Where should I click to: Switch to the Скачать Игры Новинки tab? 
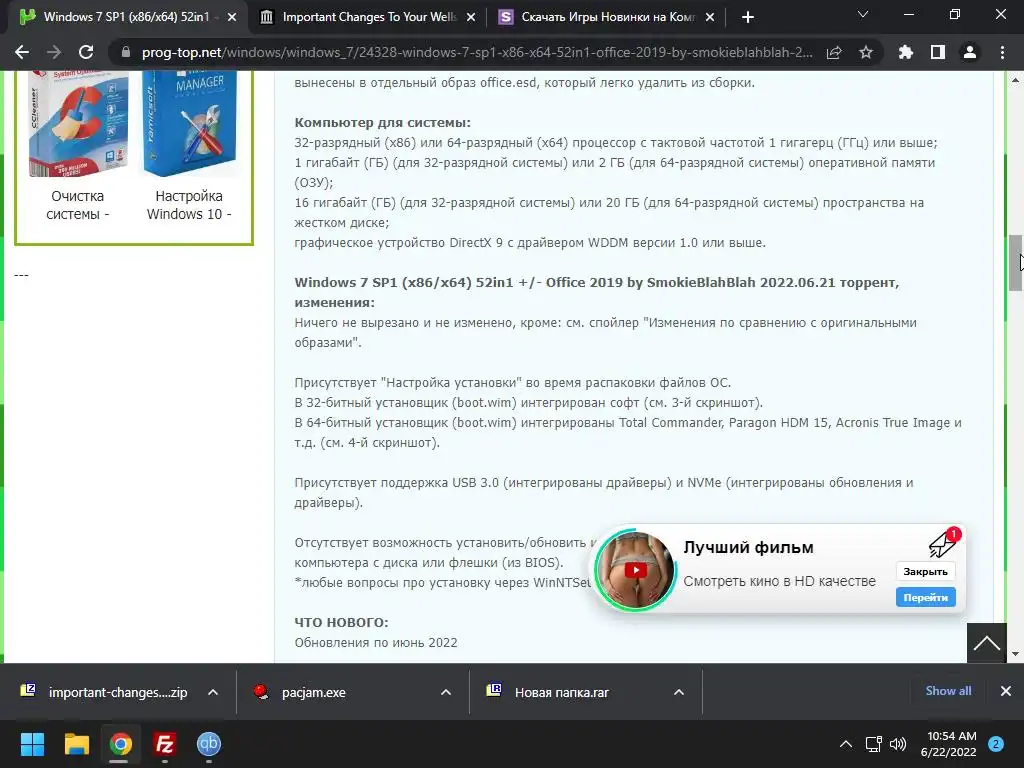(x=607, y=17)
